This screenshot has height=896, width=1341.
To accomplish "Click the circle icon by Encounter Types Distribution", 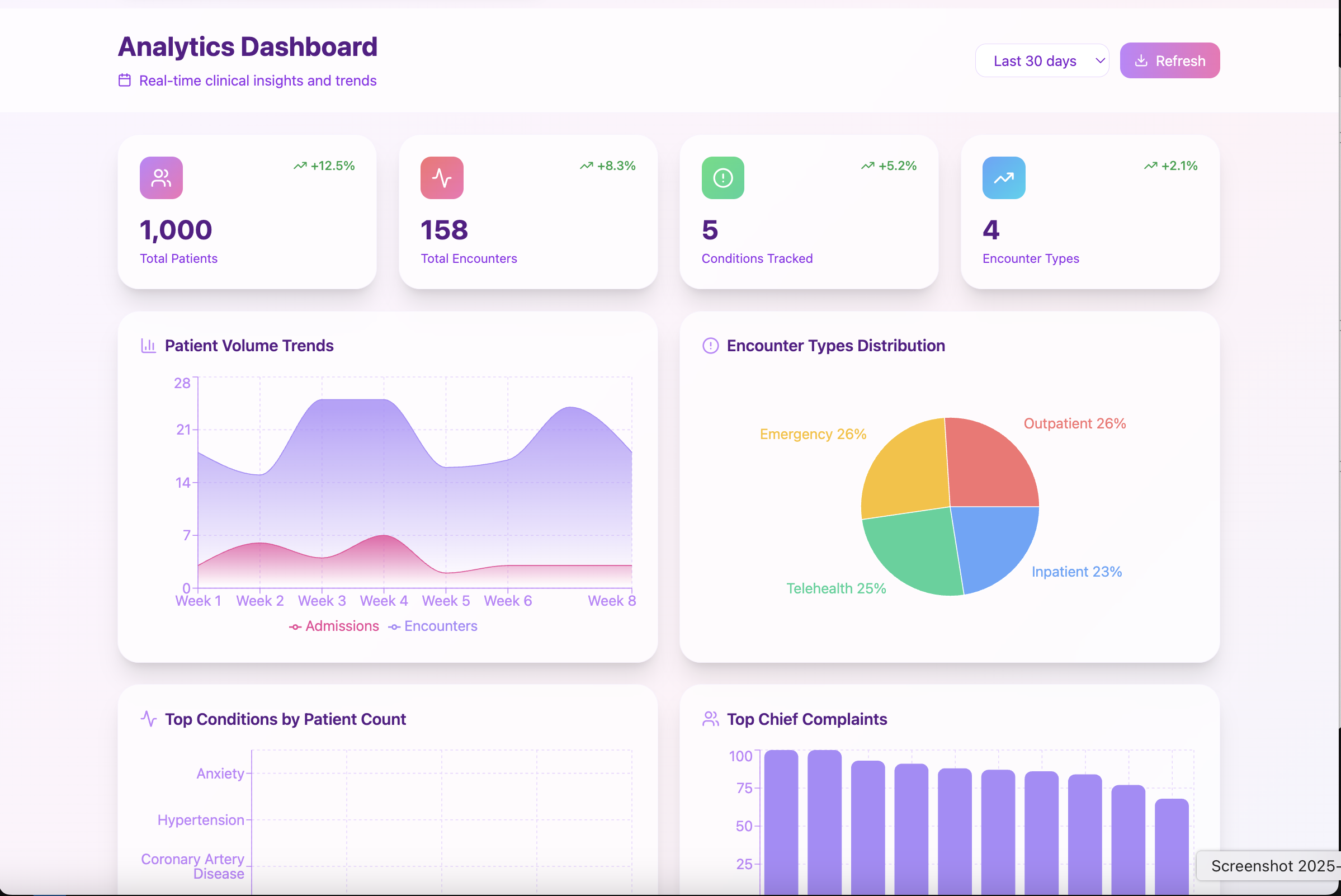I will (x=710, y=346).
